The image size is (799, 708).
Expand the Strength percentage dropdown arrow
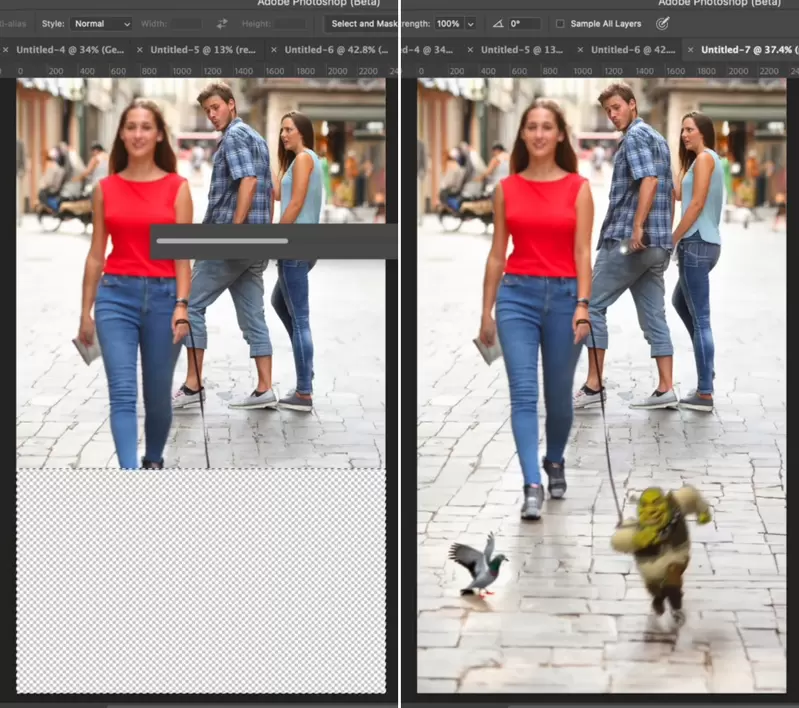point(470,23)
